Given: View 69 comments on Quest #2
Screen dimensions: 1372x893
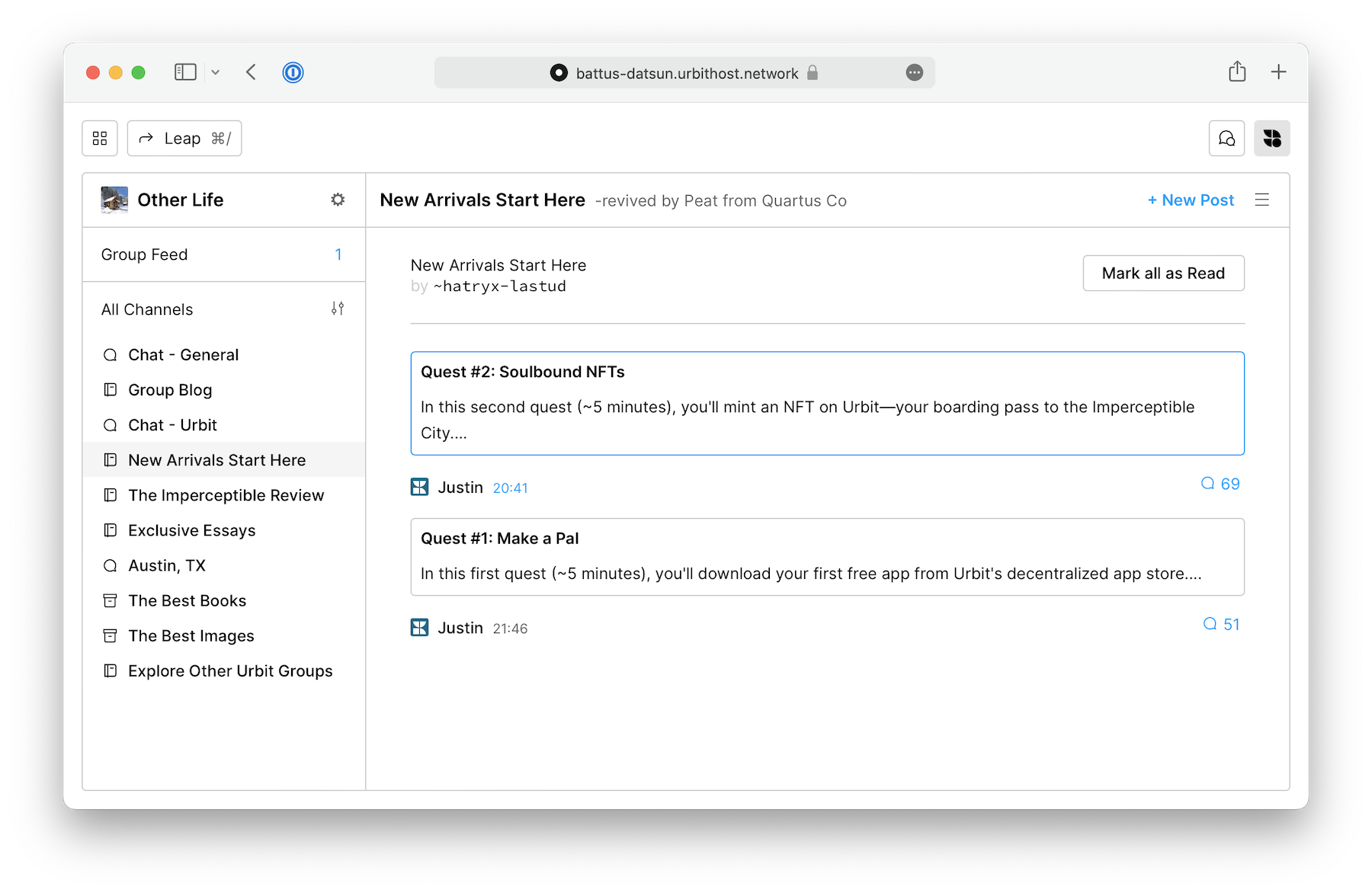Looking at the screenshot, I should 1220,484.
